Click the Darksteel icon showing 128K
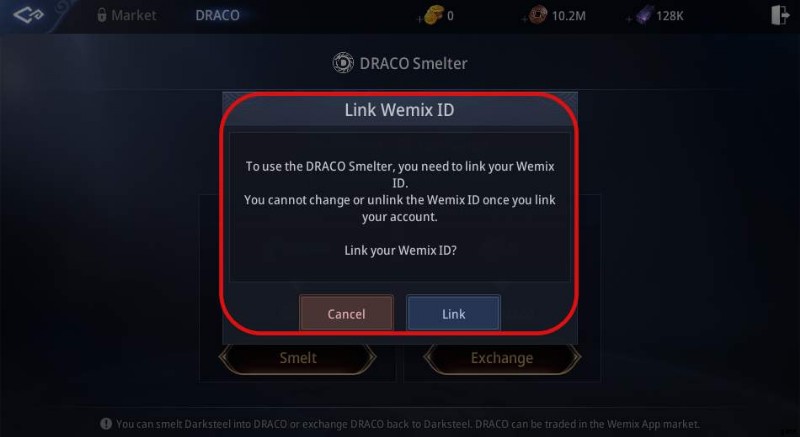Image resolution: width=800 pixels, height=437 pixels. point(644,15)
